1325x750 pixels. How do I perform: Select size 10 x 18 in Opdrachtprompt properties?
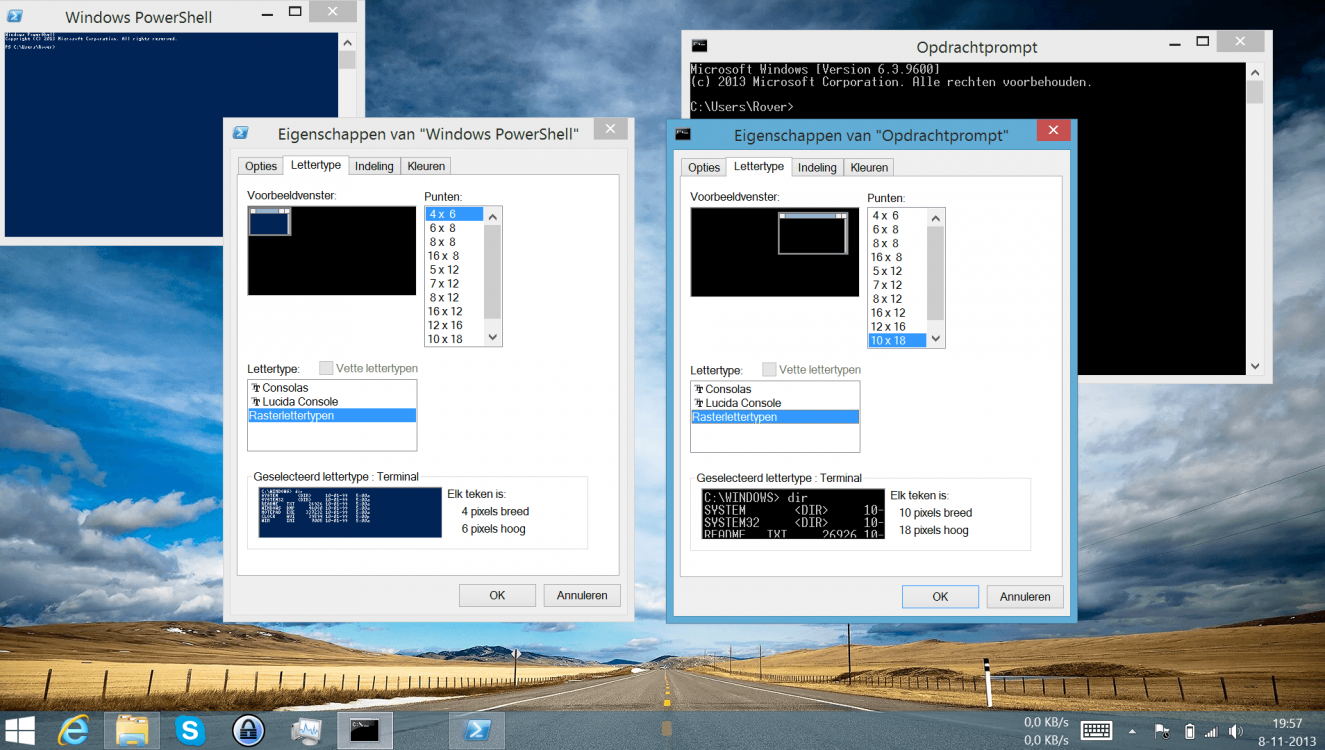click(x=897, y=341)
